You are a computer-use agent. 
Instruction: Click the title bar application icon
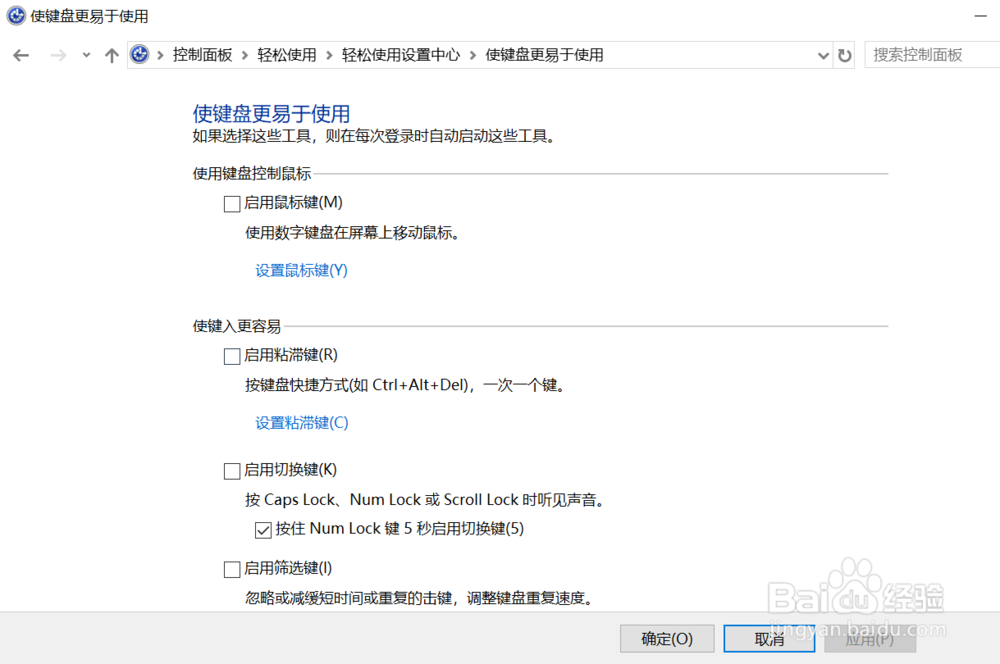click(x=14, y=16)
